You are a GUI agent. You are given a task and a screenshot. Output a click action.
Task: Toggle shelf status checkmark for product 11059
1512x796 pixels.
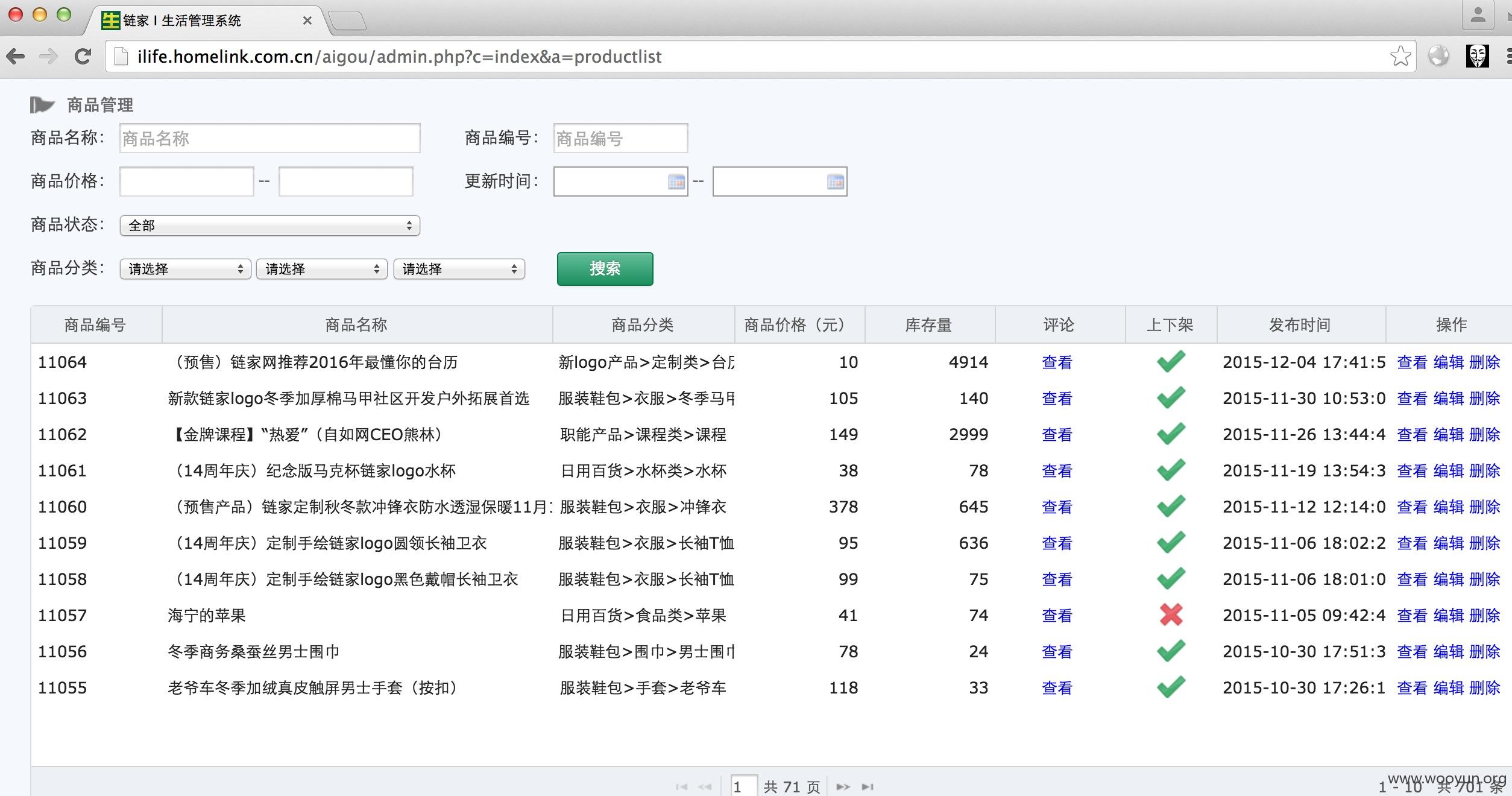[1171, 543]
